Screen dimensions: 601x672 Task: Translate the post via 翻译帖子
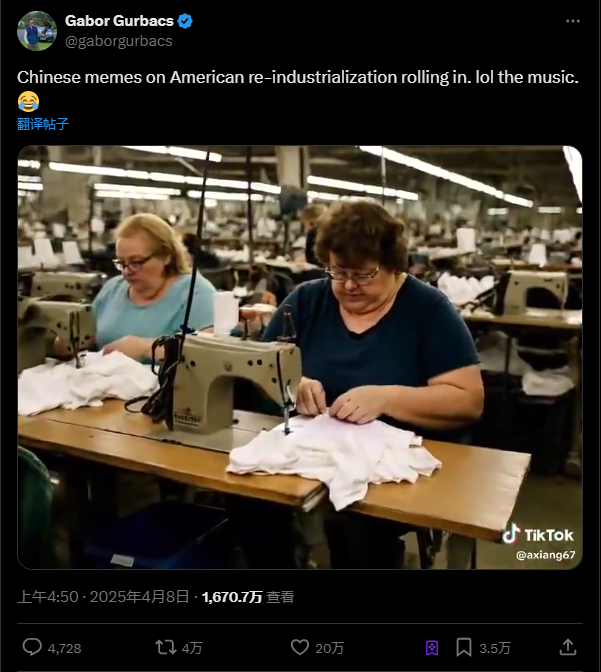click(x=43, y=124)
